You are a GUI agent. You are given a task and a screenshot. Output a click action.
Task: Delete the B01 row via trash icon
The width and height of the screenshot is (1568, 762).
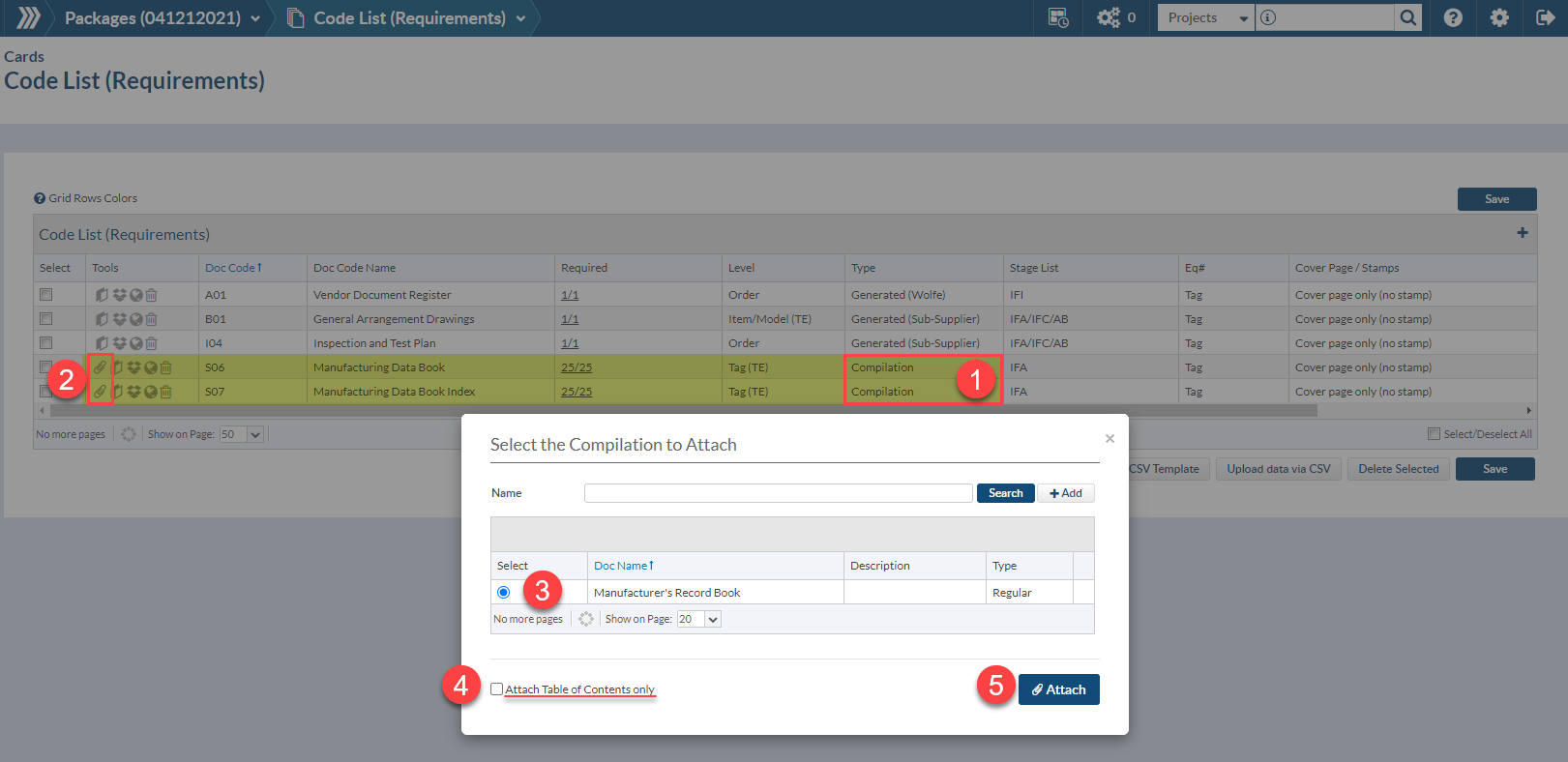tap(151, 319)
